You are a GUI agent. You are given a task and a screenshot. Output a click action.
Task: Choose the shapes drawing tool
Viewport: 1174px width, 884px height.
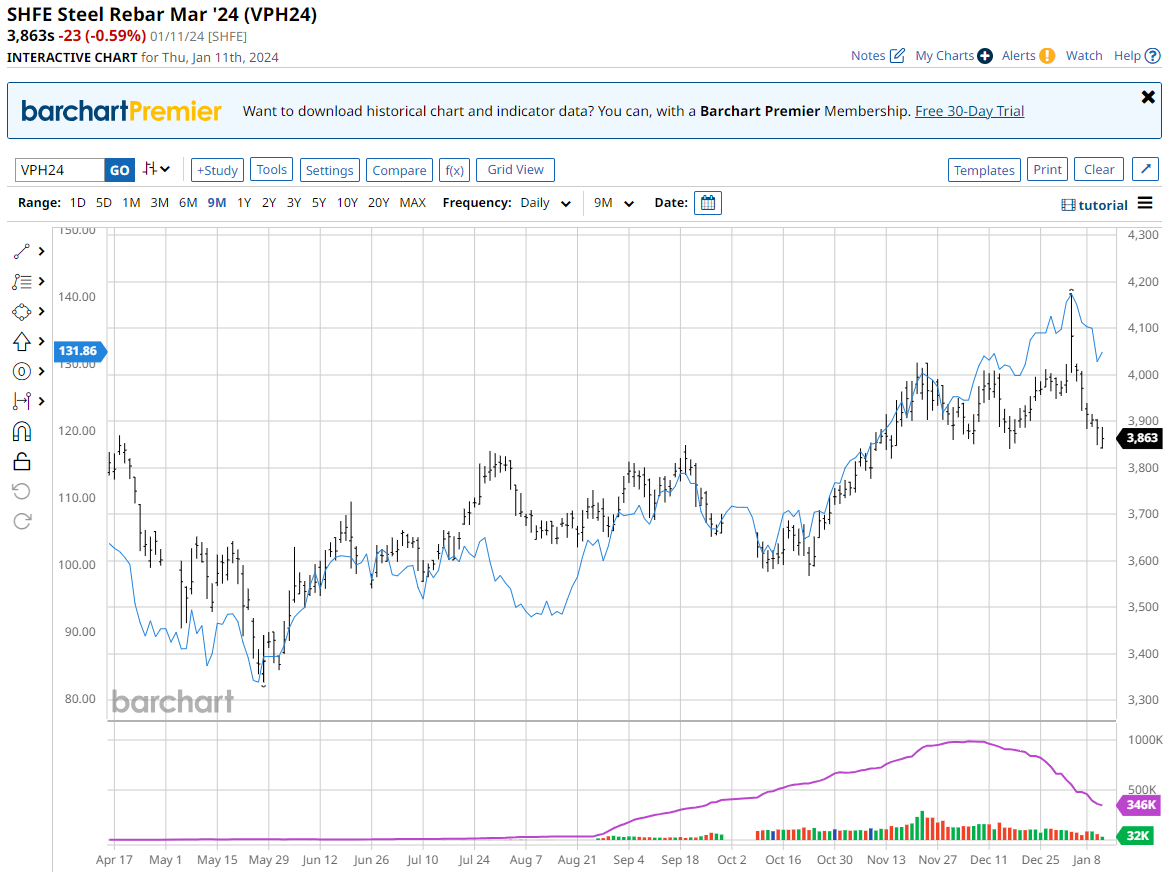click(22, 312)
